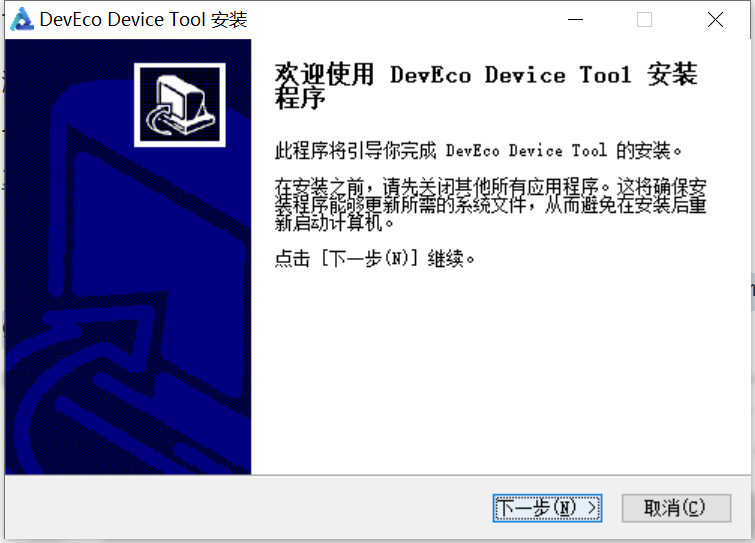755x543 pixels.
Task: Click the 下一步(N) button to continue
Action: pyautogui.click(x=547, y=508)
